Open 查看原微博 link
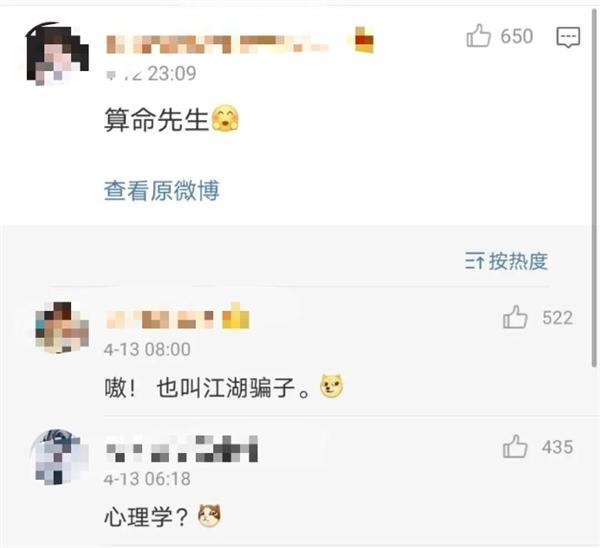Screen dimensions: 600x548 pos(162,190)
